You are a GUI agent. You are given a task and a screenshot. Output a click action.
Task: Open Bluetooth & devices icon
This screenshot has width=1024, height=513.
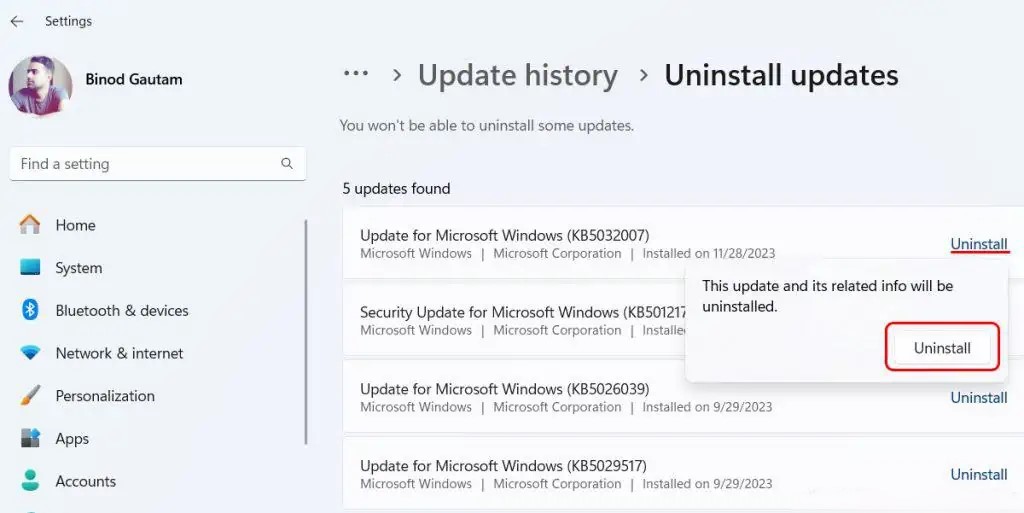click(x=30, y=310)
